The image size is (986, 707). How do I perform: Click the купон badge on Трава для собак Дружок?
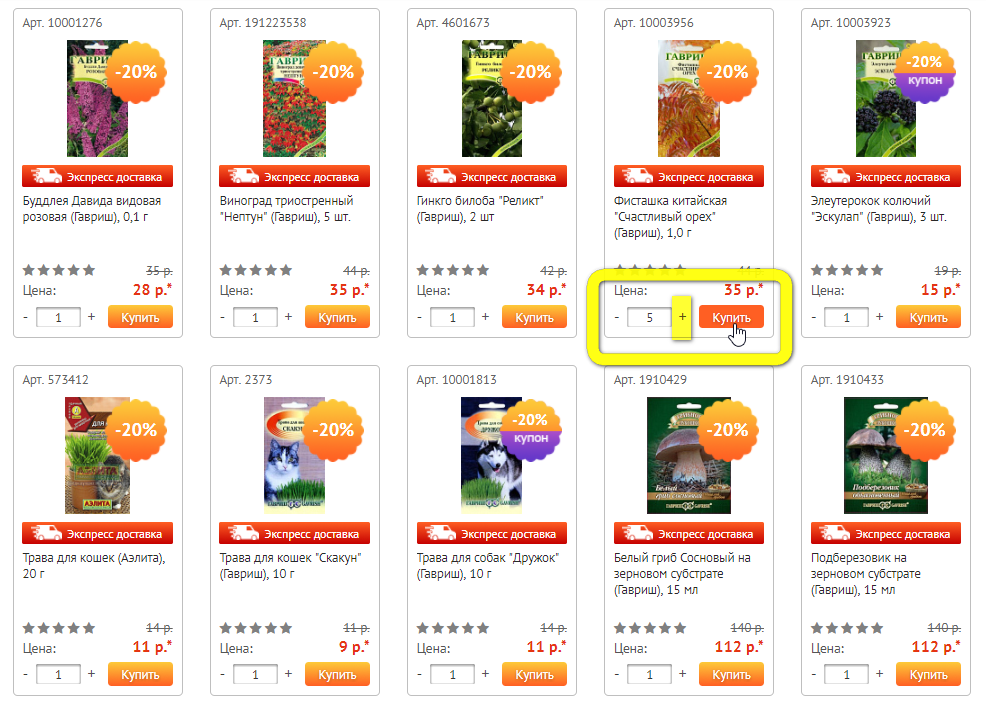pyautogui.click(x=531, y=438)
